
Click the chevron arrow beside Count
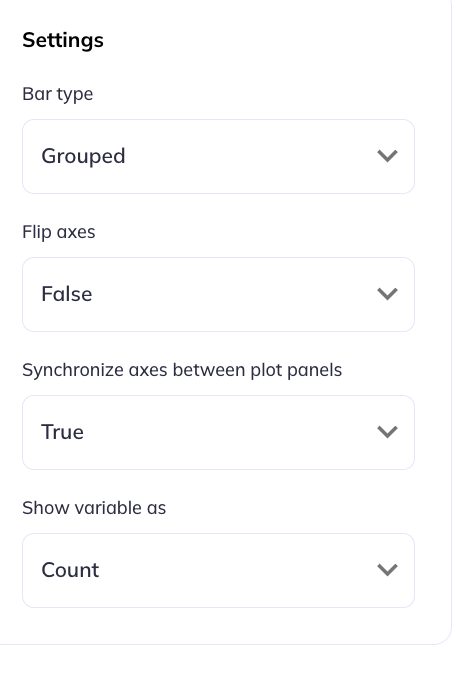pos(387,570)
